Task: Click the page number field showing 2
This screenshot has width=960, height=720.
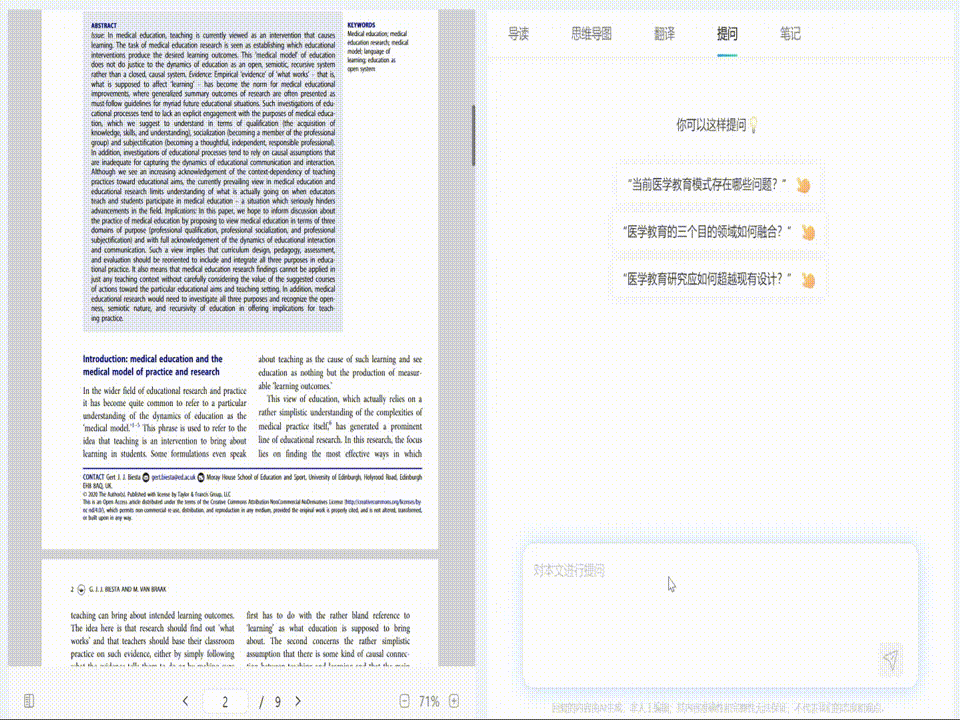Action: pos(225,702)
